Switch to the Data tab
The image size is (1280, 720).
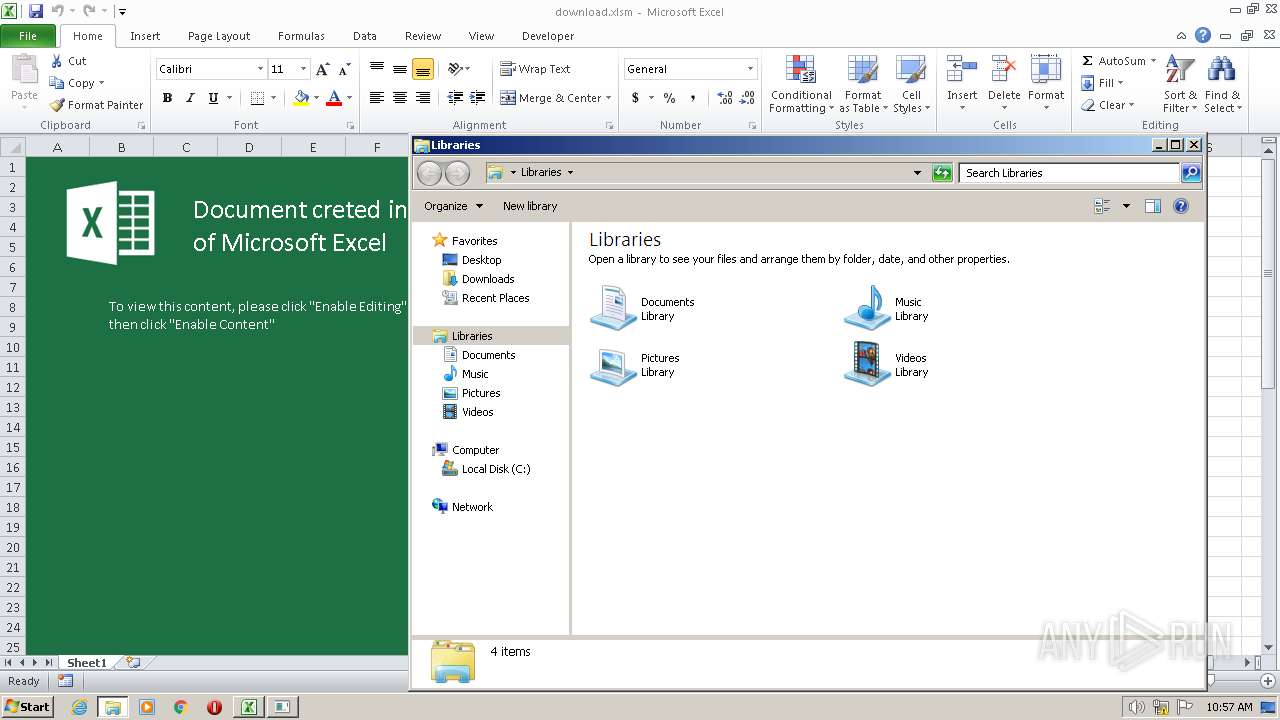[x=365, y=36]
